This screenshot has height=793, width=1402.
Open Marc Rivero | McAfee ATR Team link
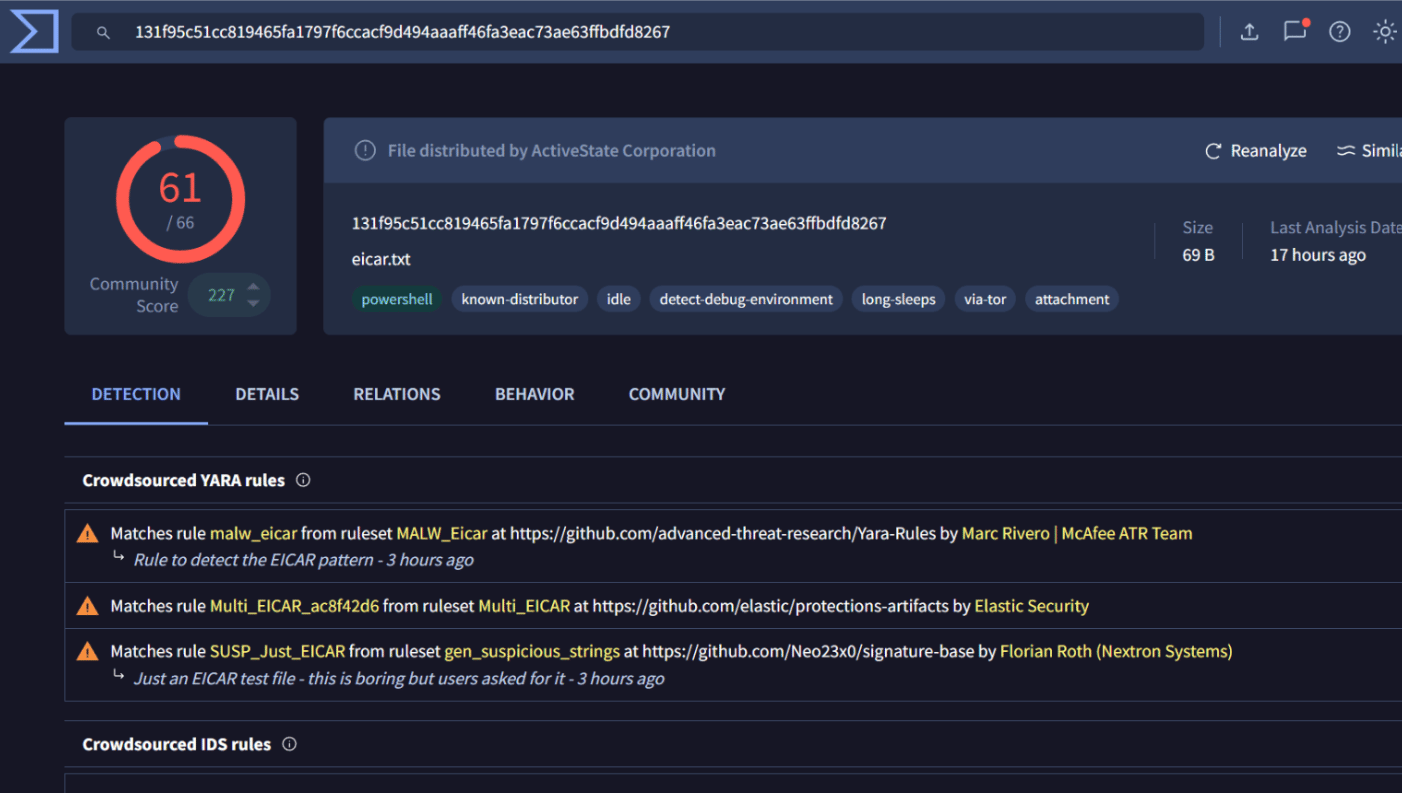(x=1077, y=534)
